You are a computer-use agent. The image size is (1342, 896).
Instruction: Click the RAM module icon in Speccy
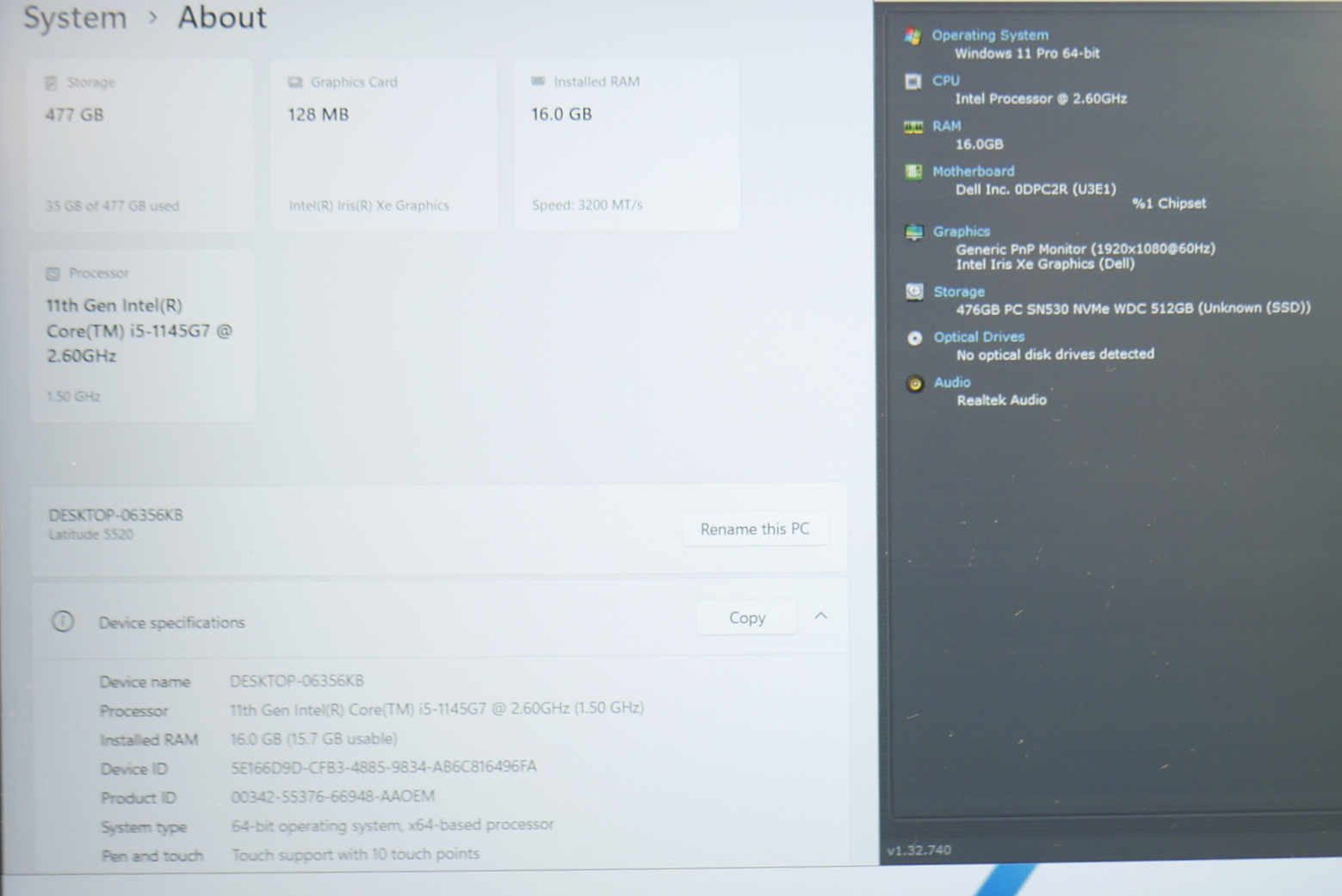point(913,127)
